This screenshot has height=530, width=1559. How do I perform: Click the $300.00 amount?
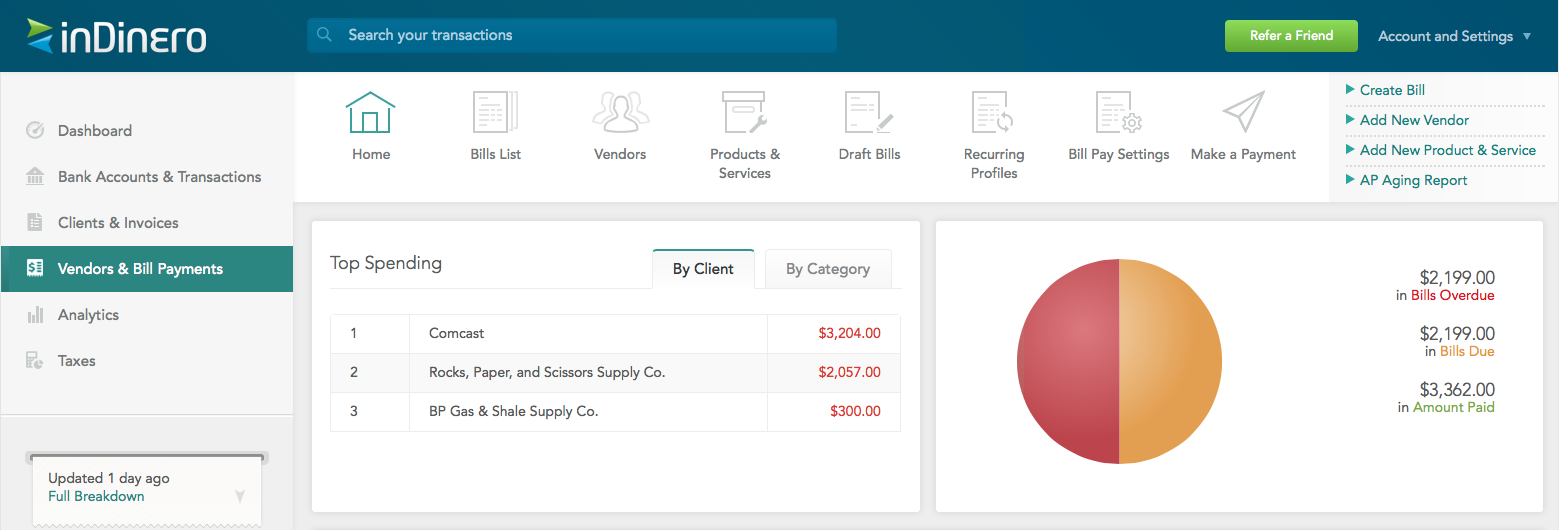coord(855,411)
